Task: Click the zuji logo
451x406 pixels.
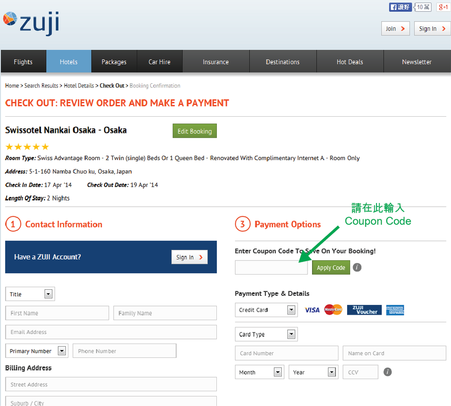Action: 32,23
